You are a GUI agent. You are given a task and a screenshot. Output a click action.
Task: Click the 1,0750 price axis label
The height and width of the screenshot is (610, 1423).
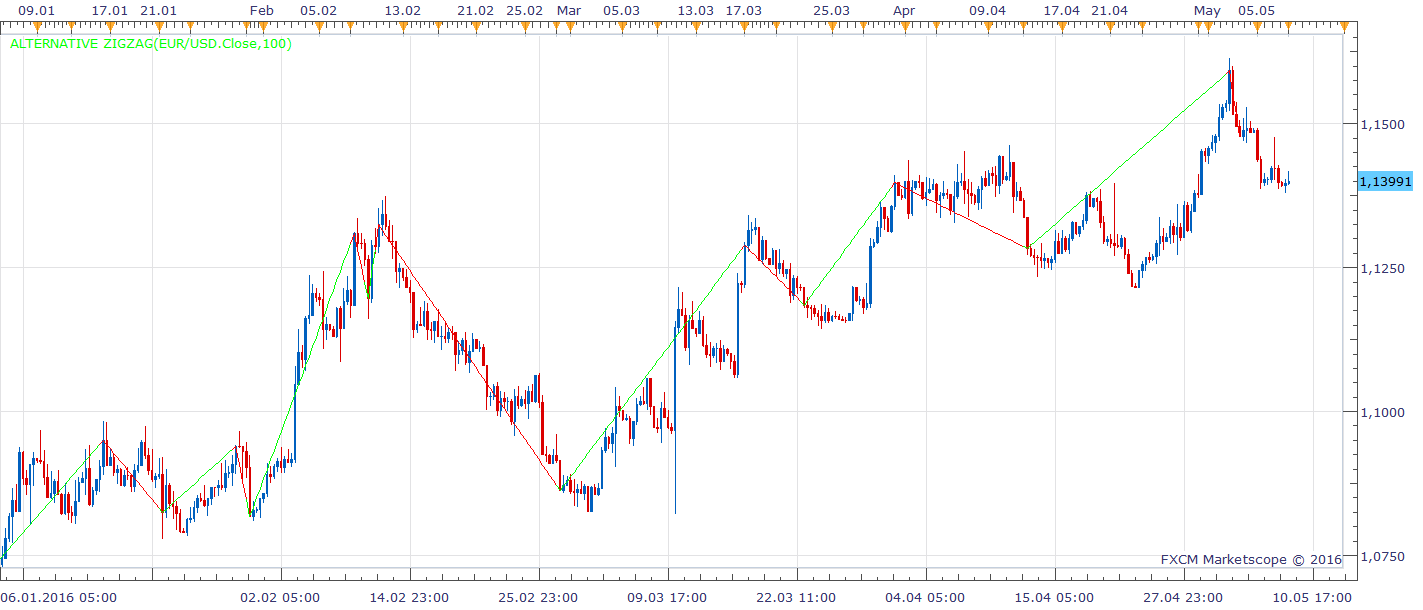point(1385,556)
